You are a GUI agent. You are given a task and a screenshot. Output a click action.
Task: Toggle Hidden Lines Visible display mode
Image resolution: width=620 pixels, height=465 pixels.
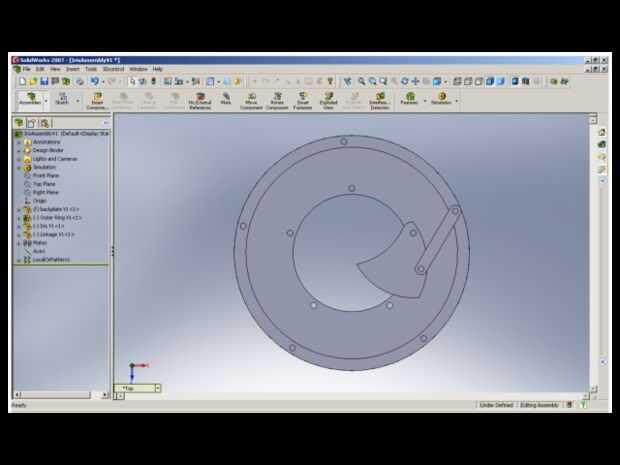click(x=468, y=81)
